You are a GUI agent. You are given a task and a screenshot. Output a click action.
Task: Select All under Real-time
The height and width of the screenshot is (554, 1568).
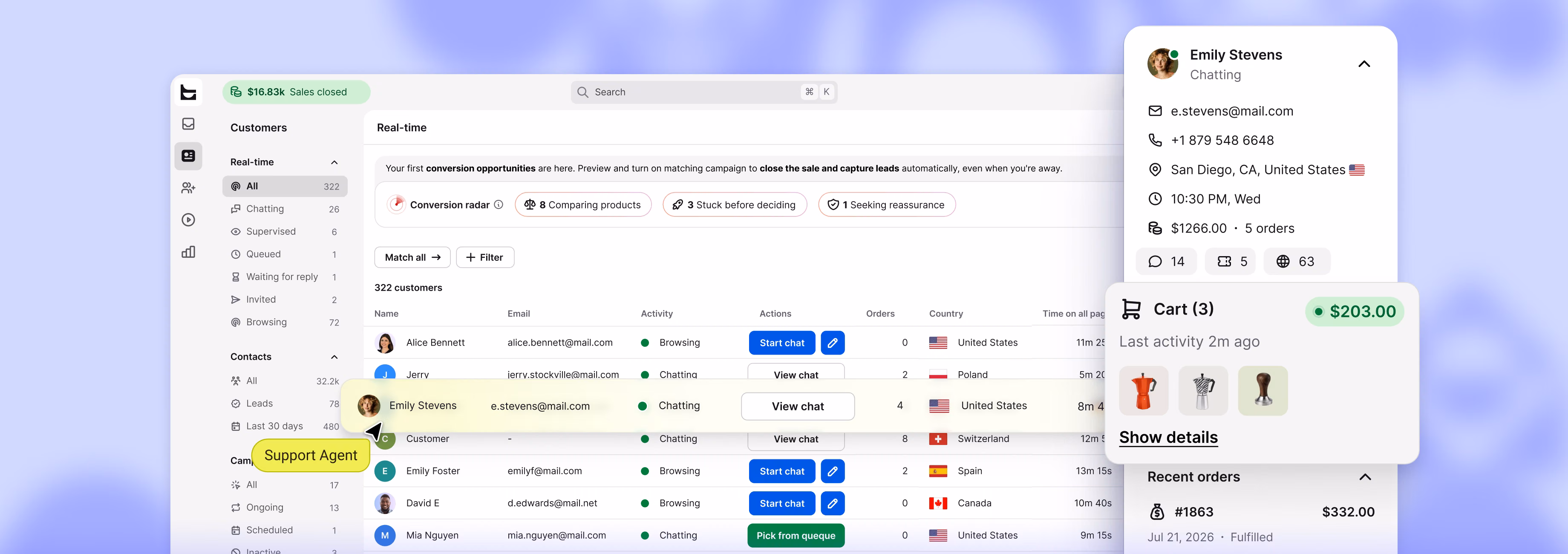click(x=285, y=186)
